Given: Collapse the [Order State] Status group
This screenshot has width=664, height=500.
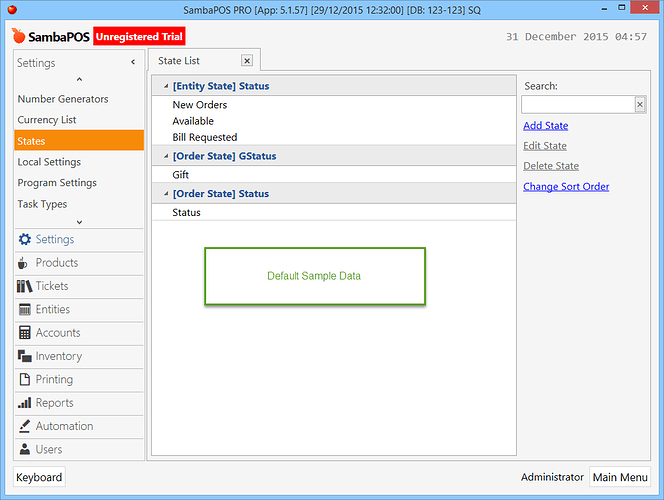Looking at the screenshot, I should click(166, 193).
